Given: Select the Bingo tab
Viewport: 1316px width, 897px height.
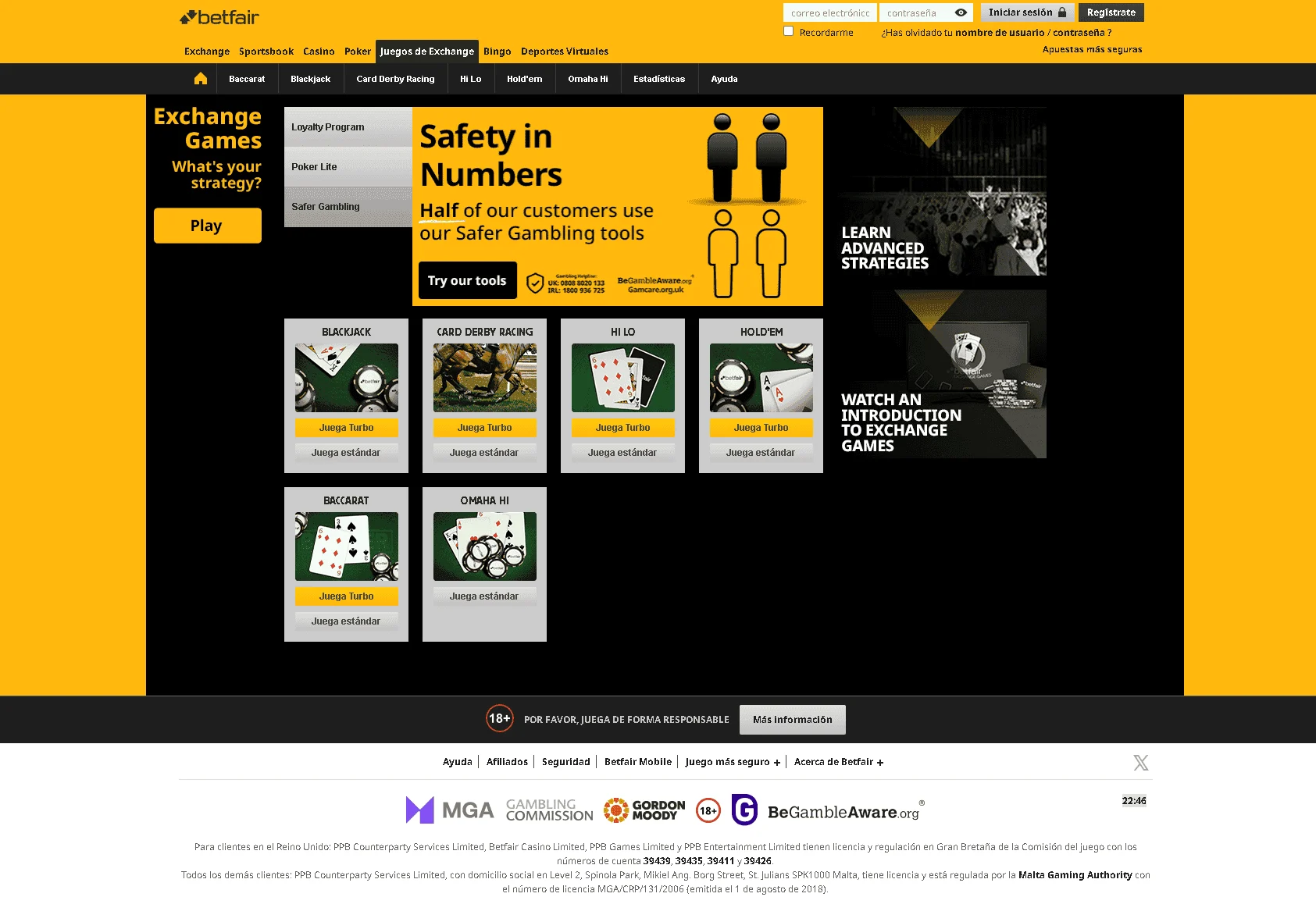Looking at the screenshot, I should 497,52.
